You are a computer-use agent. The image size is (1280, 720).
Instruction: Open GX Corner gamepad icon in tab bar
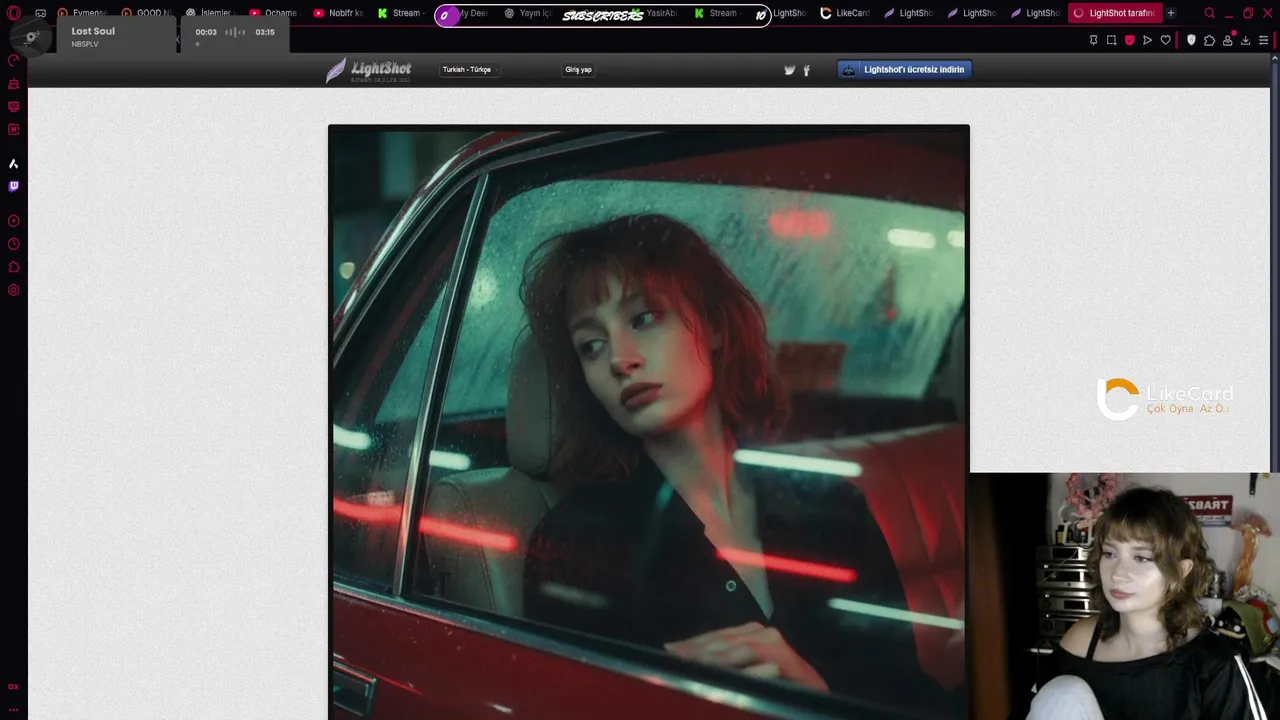click(40, 13)
